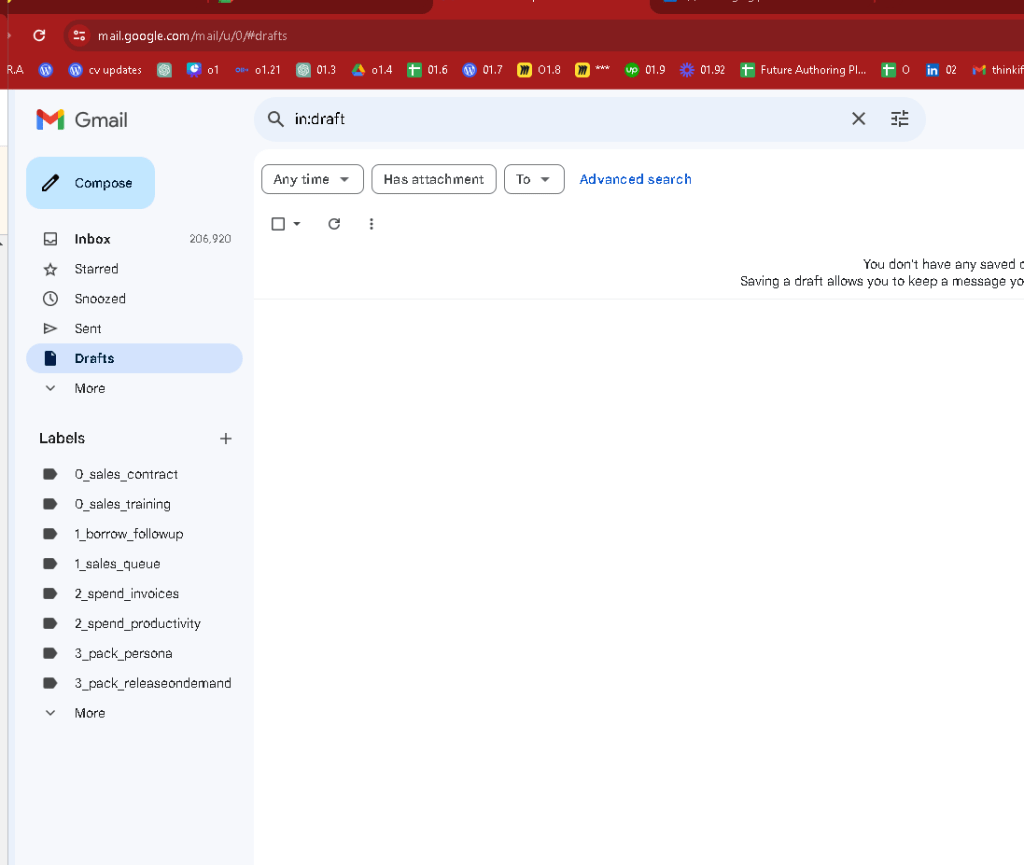Viewport: 1024px width, 865px height.
Task: Open select dropdown arrow beside checkbox
Action: pos(296,224)
